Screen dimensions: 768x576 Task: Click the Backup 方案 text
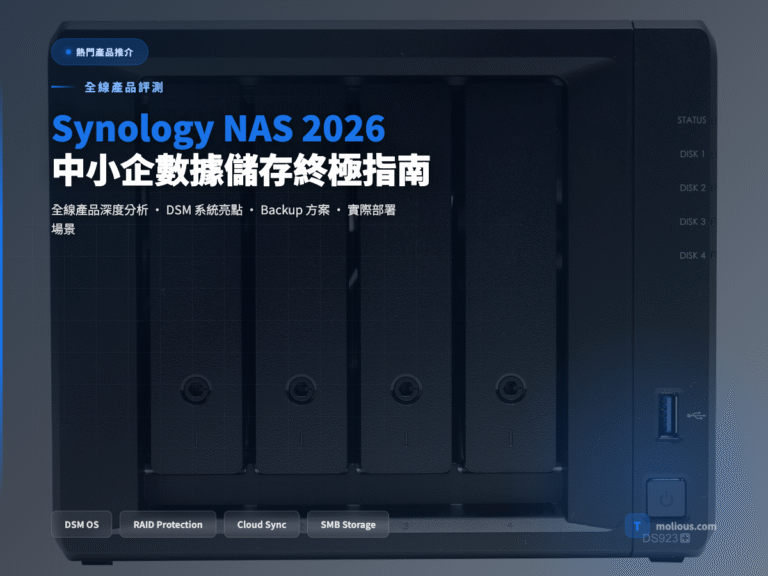[x=295, y=210]
